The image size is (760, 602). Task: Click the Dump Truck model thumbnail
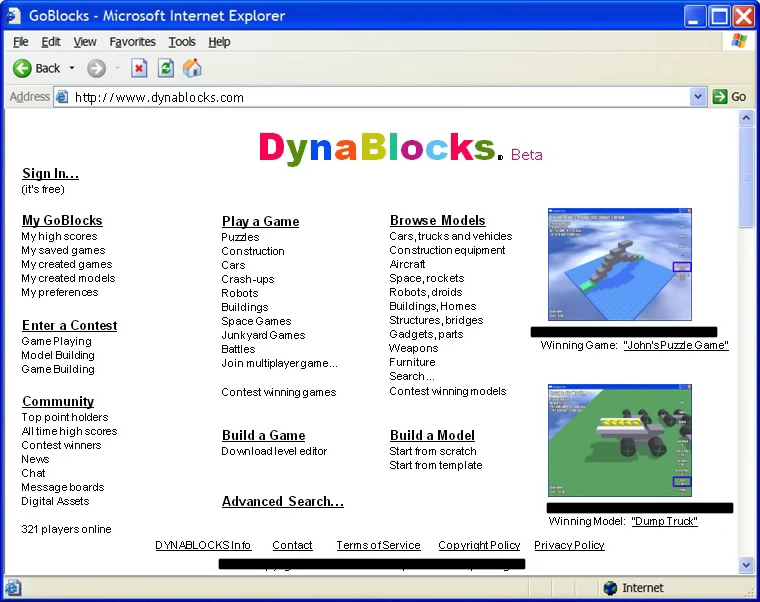pos(619,440)
